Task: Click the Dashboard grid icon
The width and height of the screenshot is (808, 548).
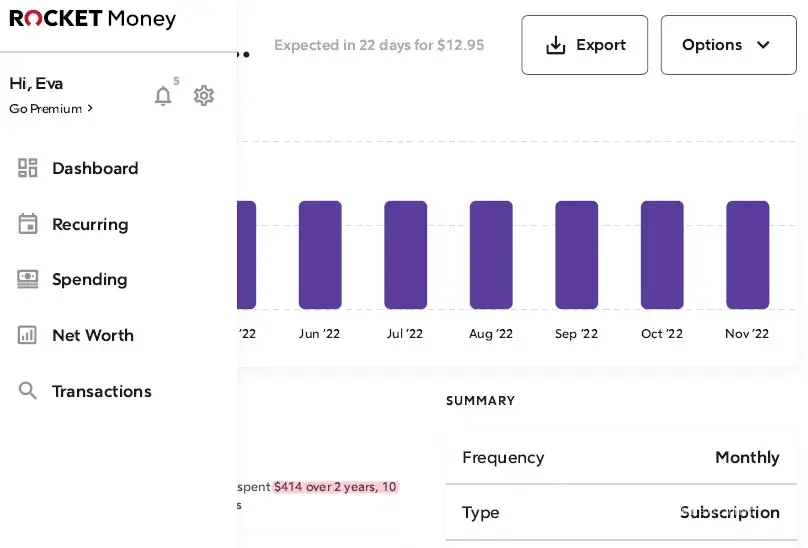Action: [28, 168]
